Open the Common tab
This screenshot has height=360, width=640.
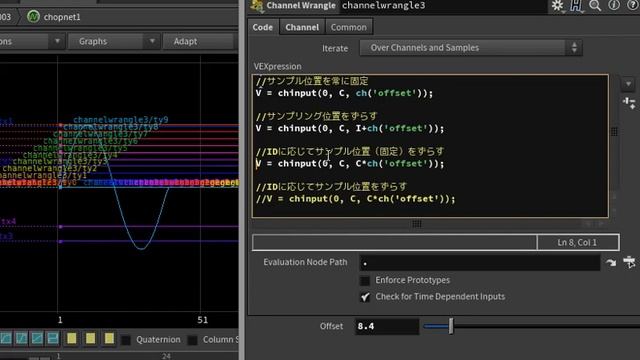pos(349,27)
